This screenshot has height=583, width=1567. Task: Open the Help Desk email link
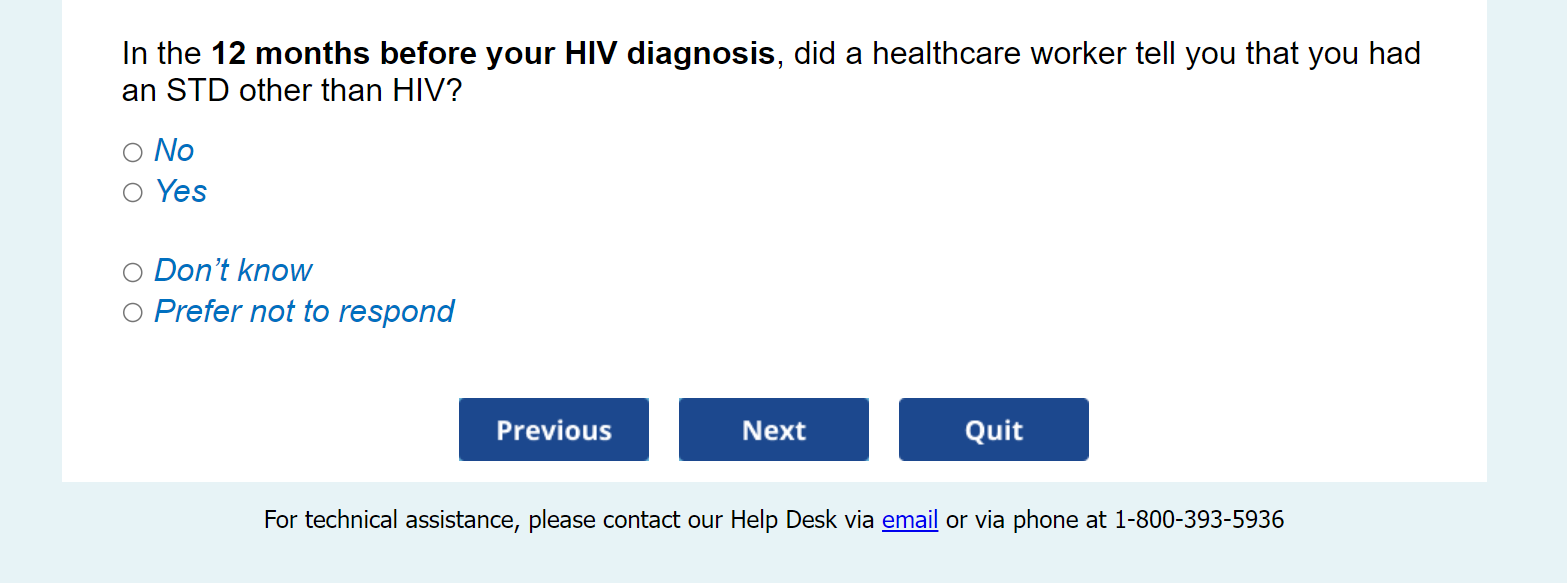pos(909,520)
